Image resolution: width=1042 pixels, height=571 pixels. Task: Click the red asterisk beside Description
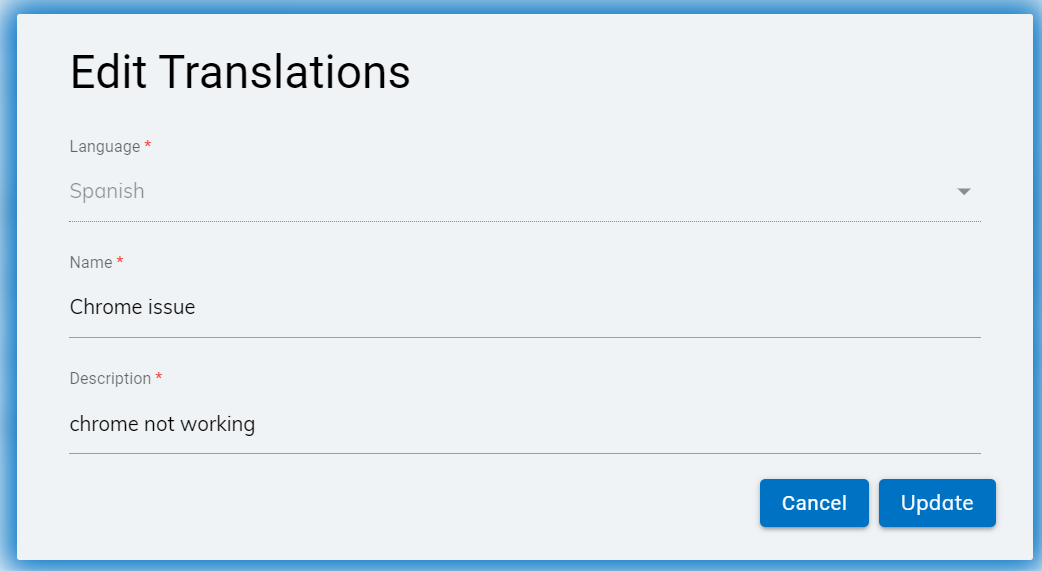[159, 379]
